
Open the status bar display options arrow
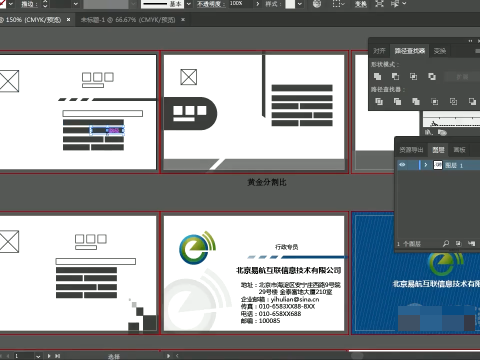(168, 356)
